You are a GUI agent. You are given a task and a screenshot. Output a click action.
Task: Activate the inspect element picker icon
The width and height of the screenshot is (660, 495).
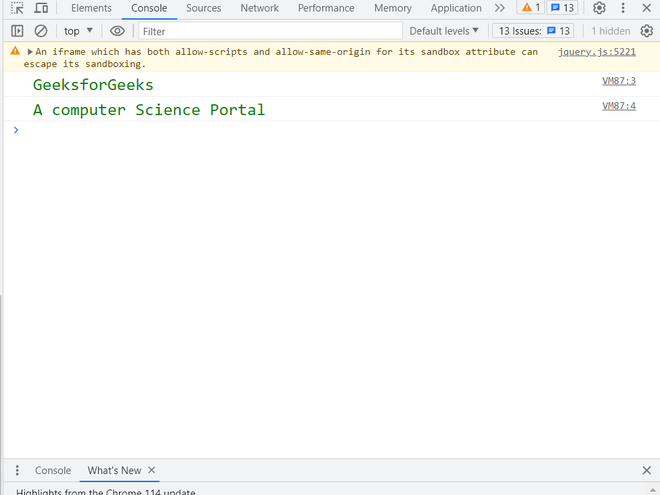click(17, 8)
